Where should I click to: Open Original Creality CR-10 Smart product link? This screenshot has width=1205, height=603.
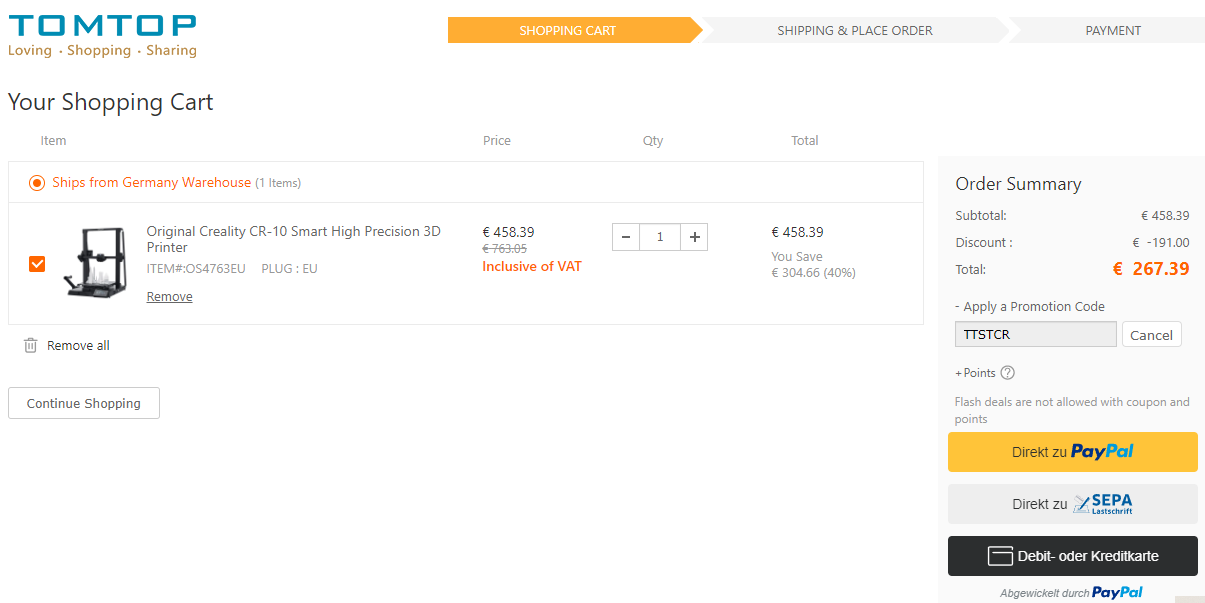(x=293, y=239)
